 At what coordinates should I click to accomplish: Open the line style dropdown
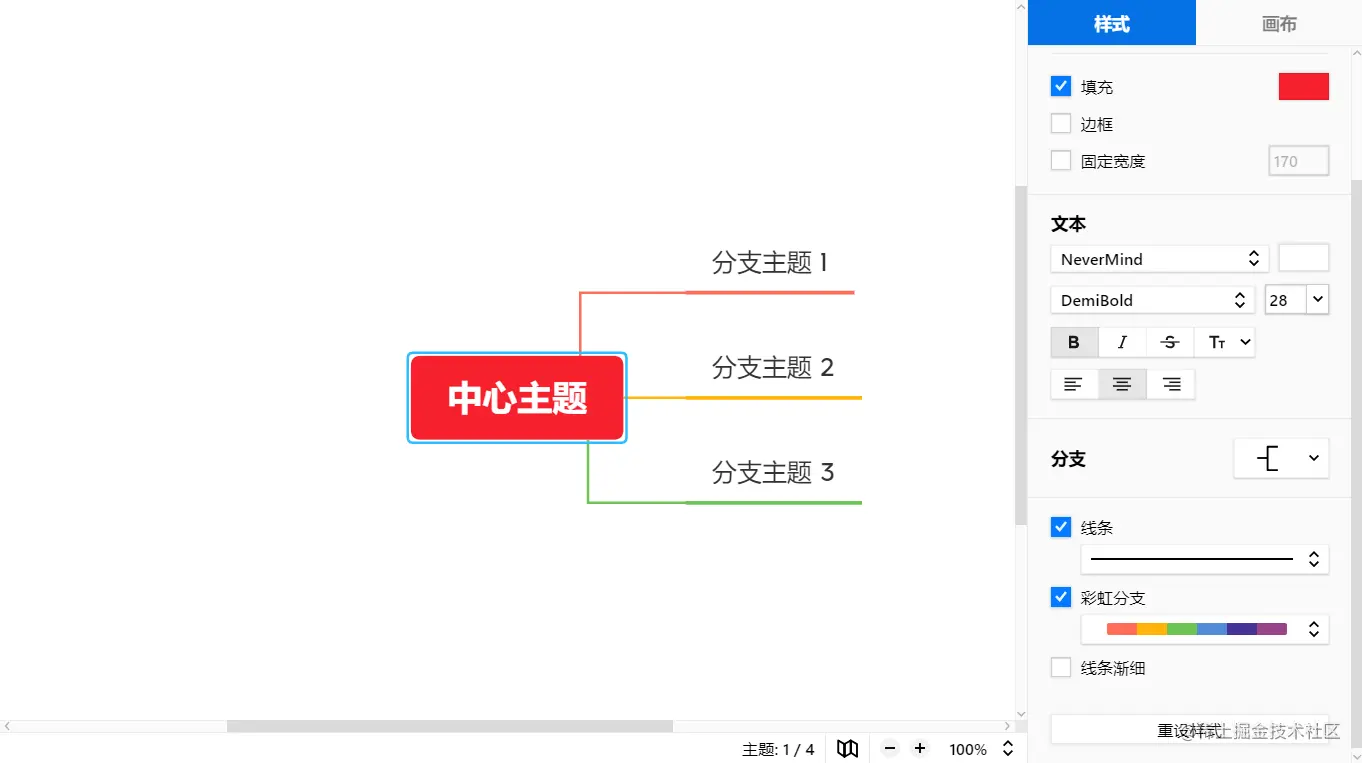tap(1205, 559)
